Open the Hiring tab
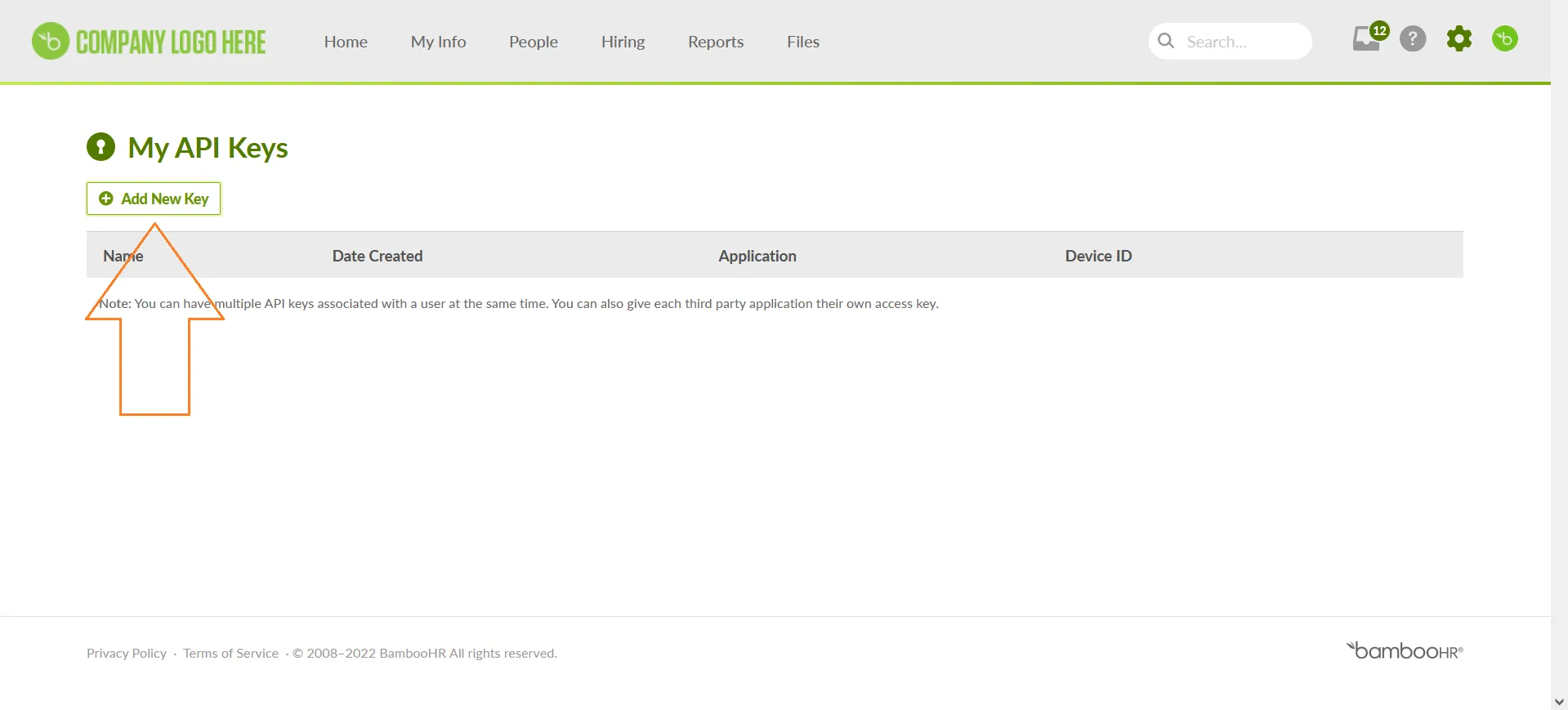 tap(623, 42)
